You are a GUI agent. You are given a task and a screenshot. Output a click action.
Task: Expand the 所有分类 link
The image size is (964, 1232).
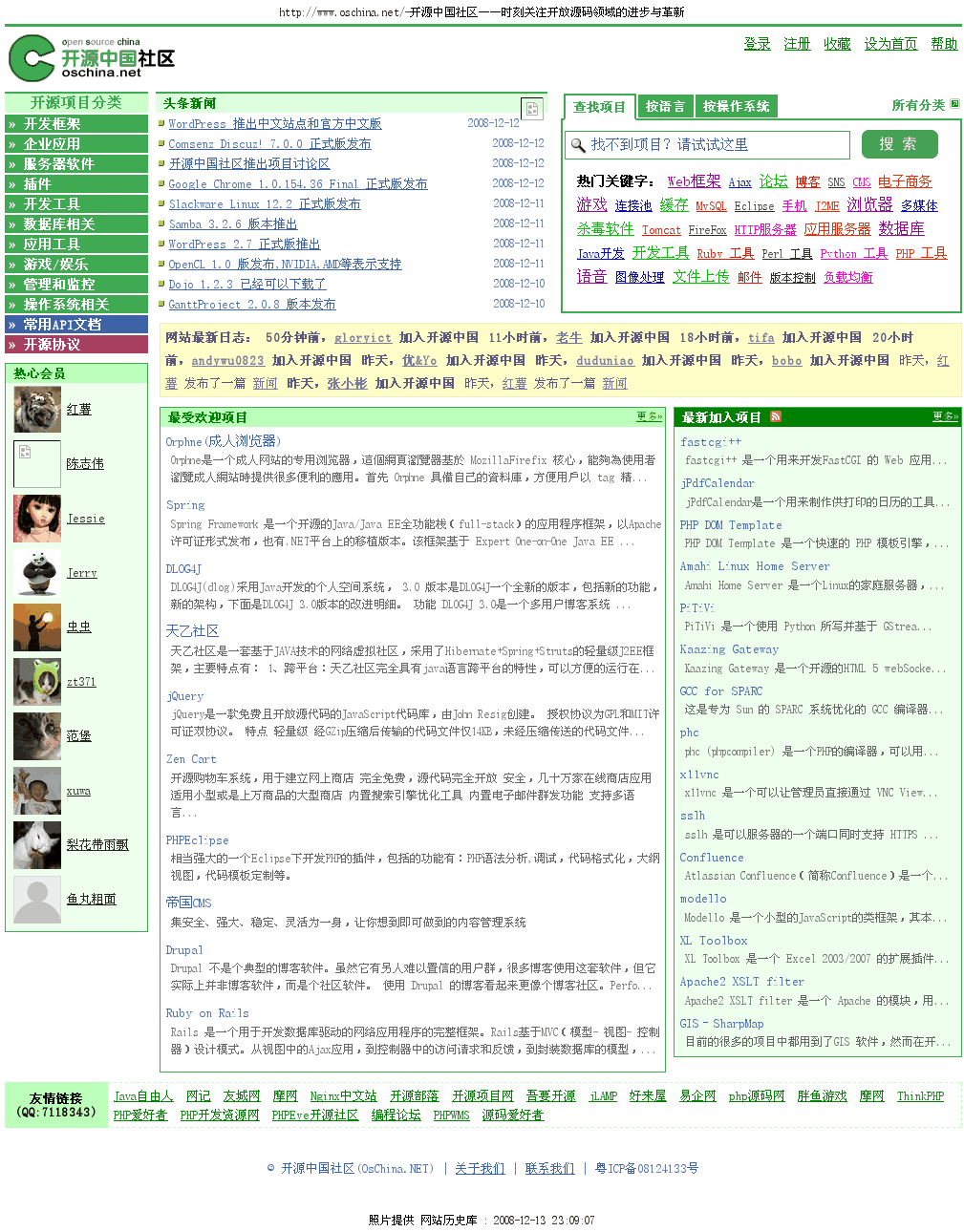[x=918, y=105]
